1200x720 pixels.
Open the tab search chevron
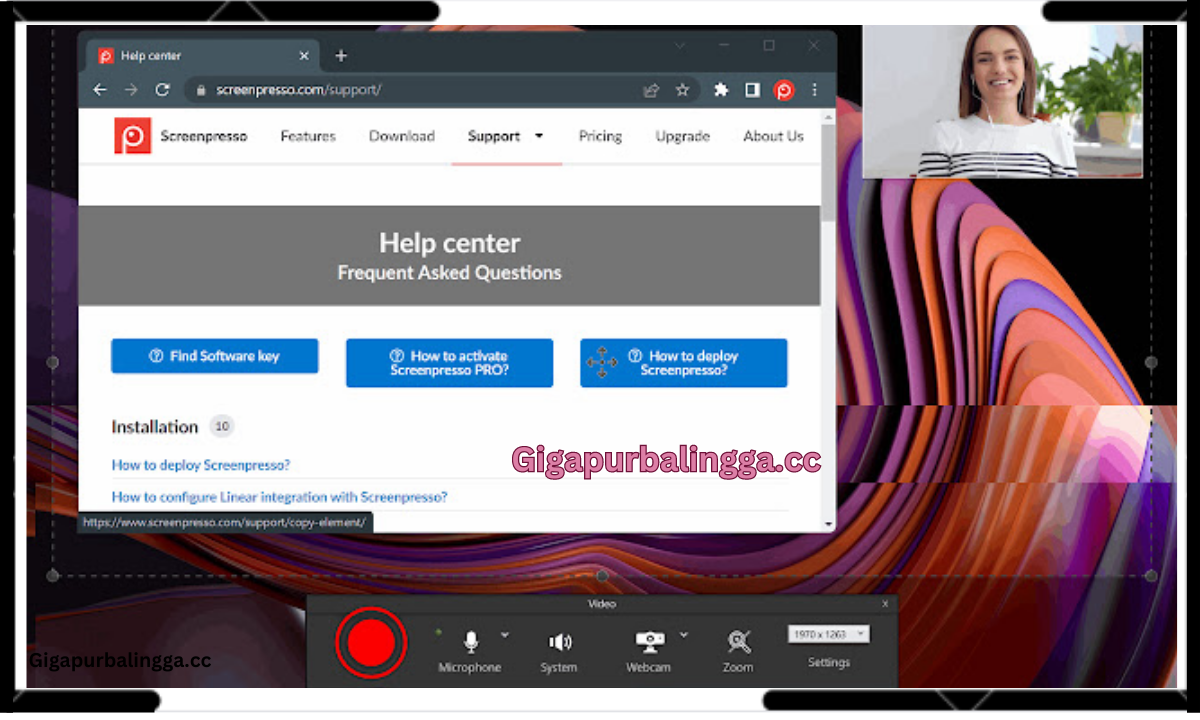680,46
